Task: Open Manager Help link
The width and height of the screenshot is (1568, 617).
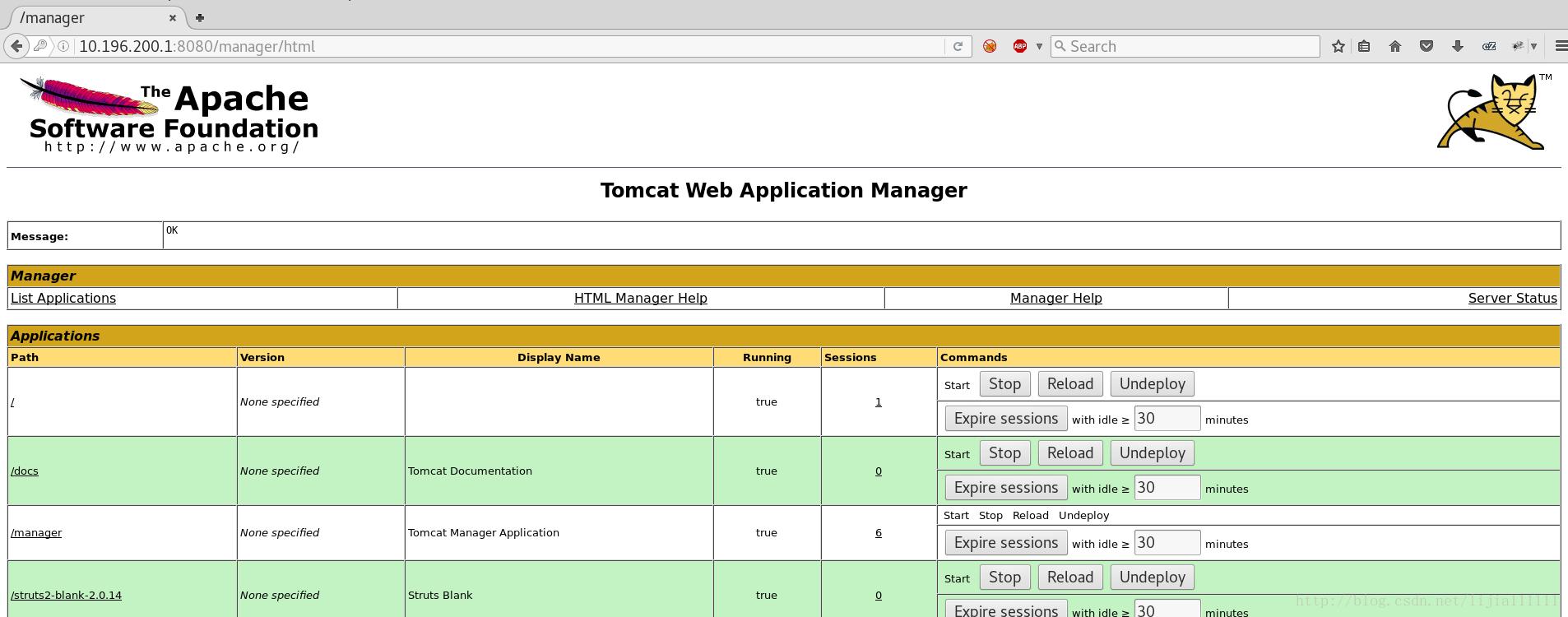Action: [x=1056, y=298]
